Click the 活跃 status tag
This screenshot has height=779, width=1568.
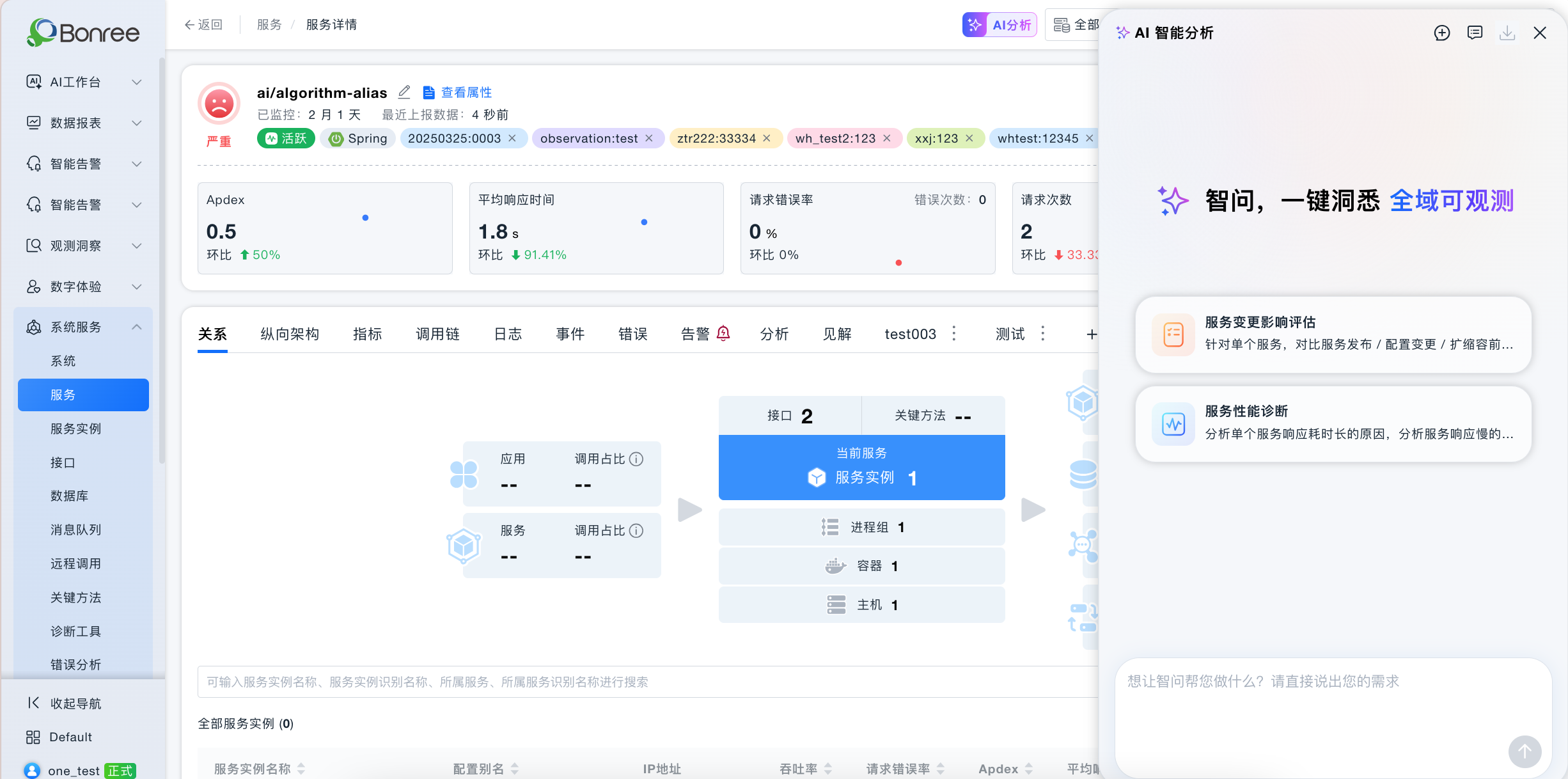pos(286,138)
